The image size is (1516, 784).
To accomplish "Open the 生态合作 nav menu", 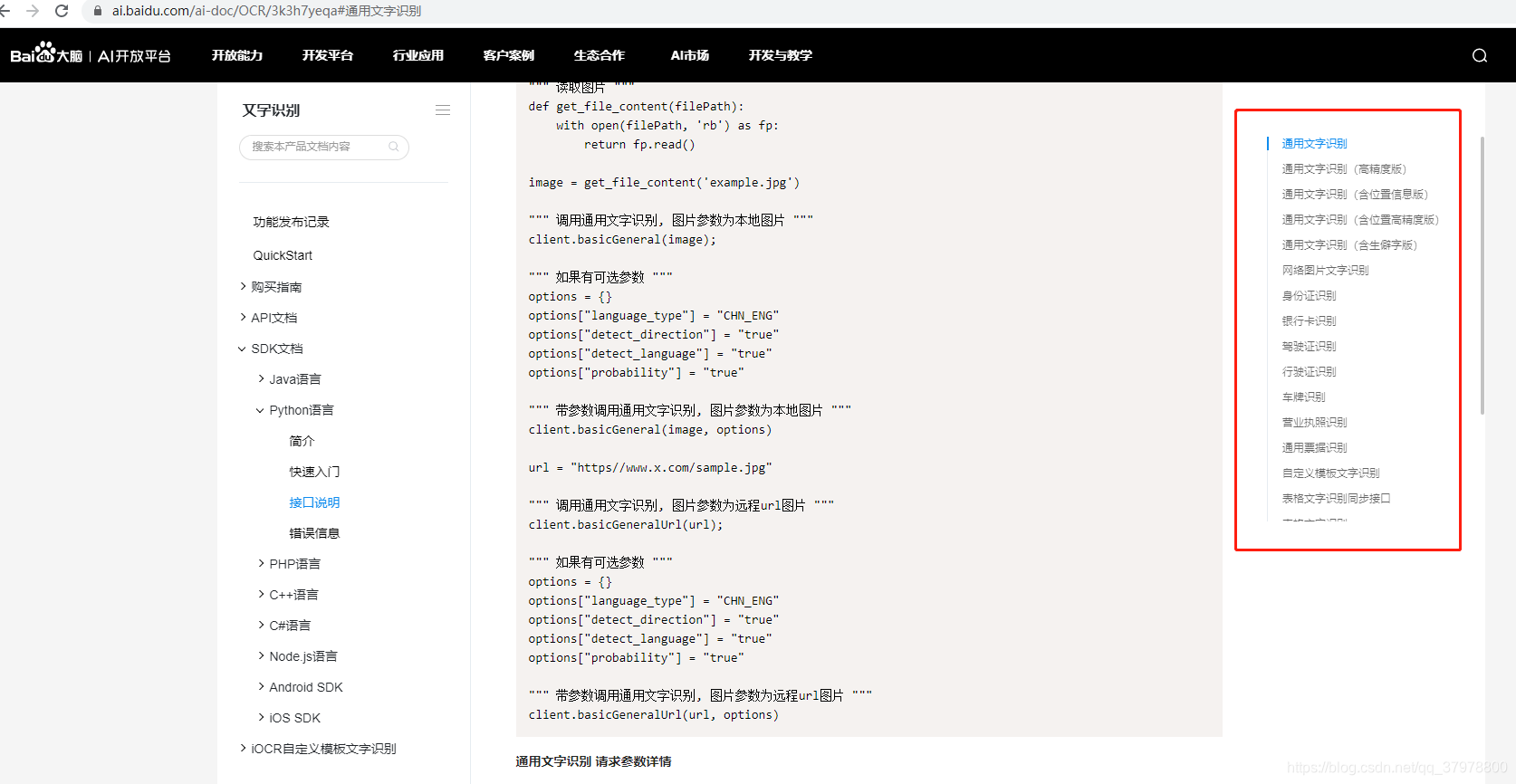I will coord(600,55).
